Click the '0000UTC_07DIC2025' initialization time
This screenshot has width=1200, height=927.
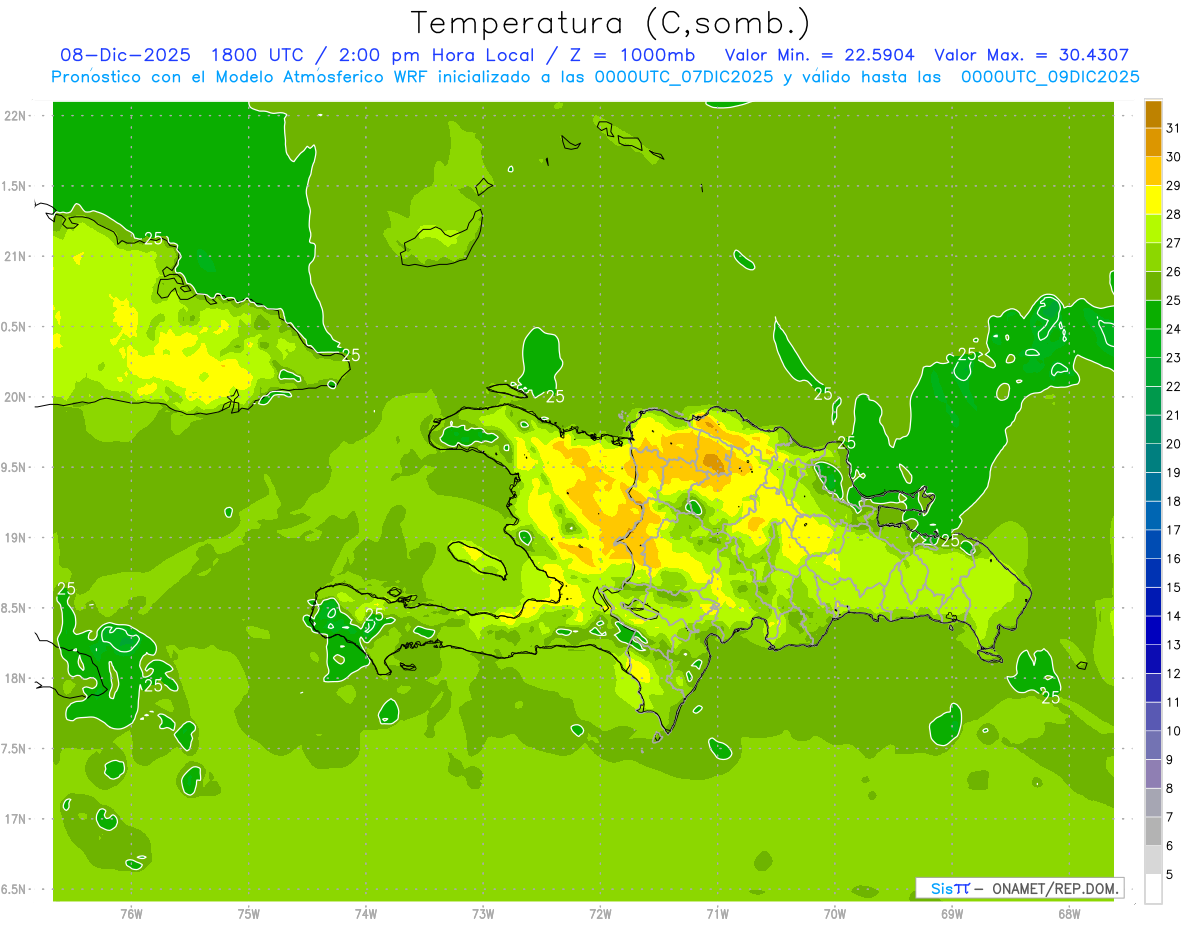pos(685,77)
